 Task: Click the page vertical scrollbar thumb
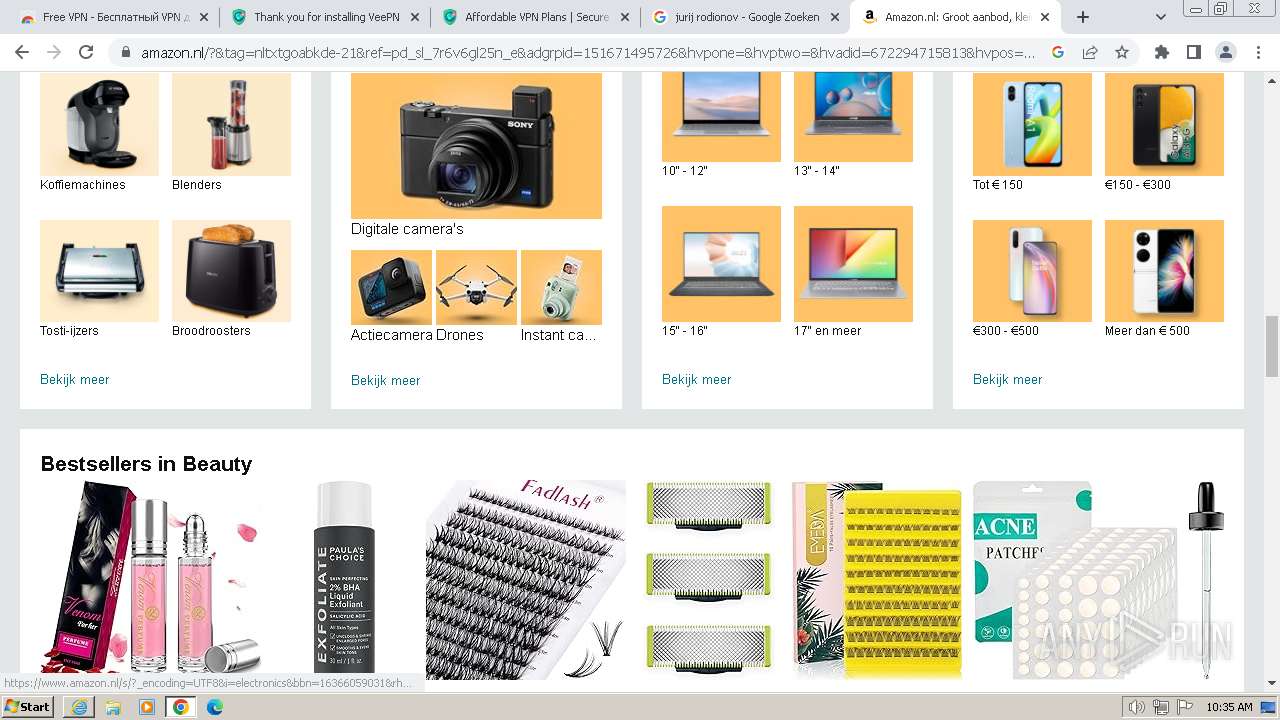1272,345
